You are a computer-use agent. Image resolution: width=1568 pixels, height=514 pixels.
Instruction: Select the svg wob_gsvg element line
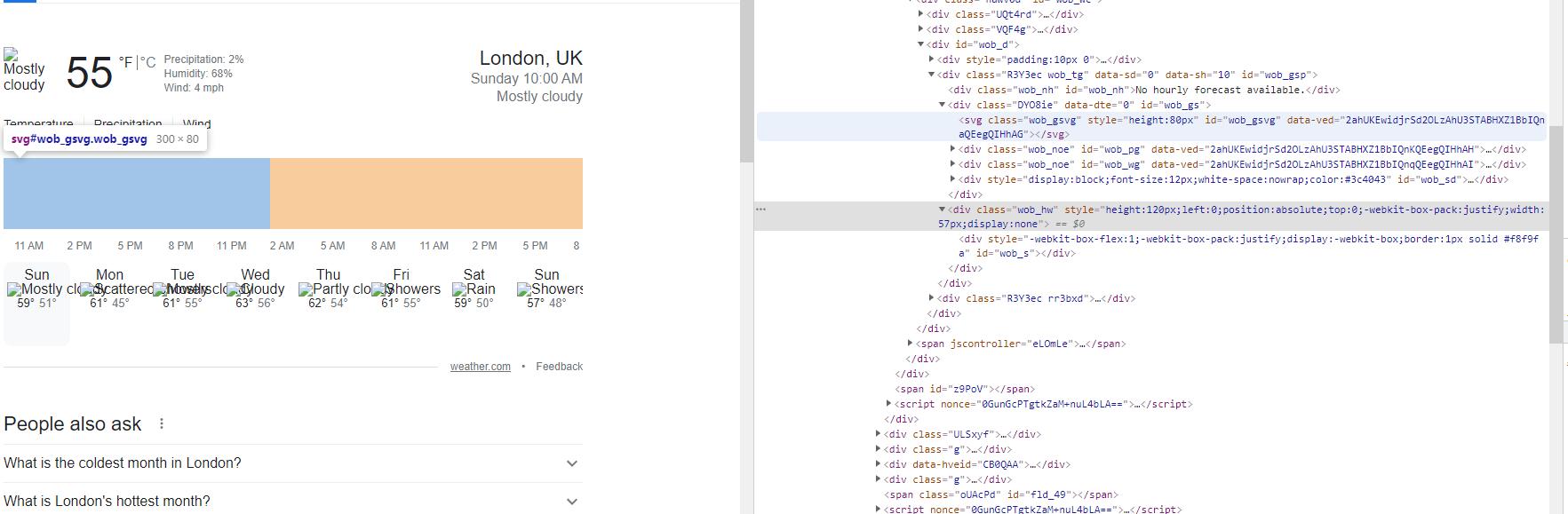coord(1155,120)
